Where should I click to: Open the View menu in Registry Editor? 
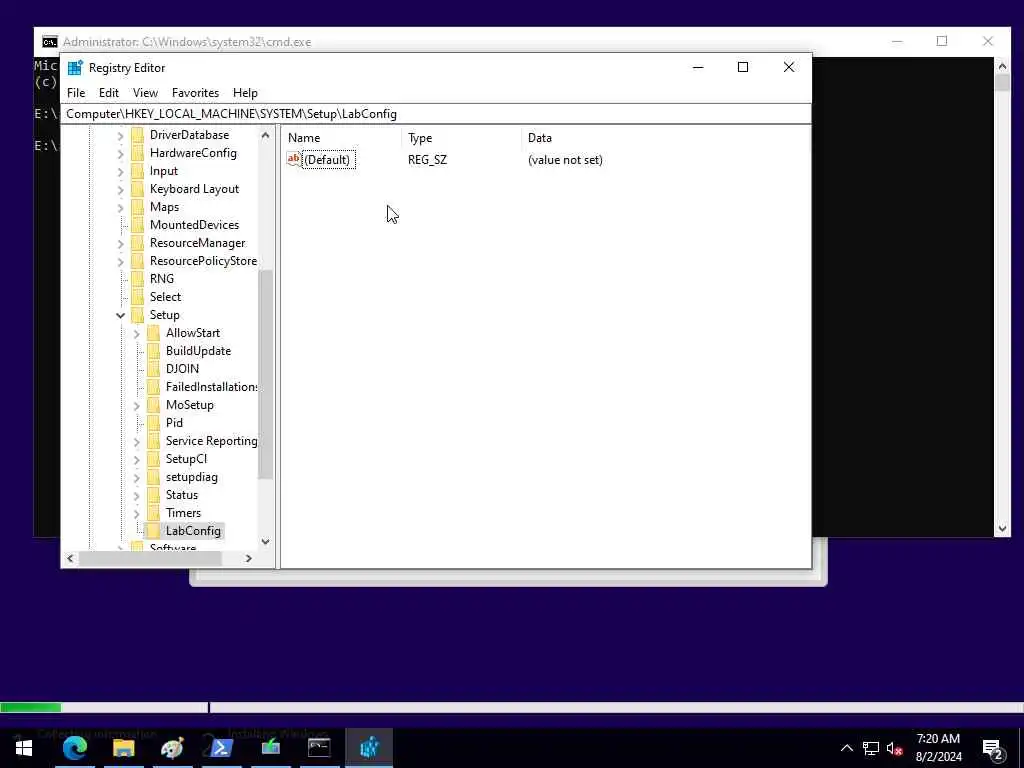click(145, 93)
